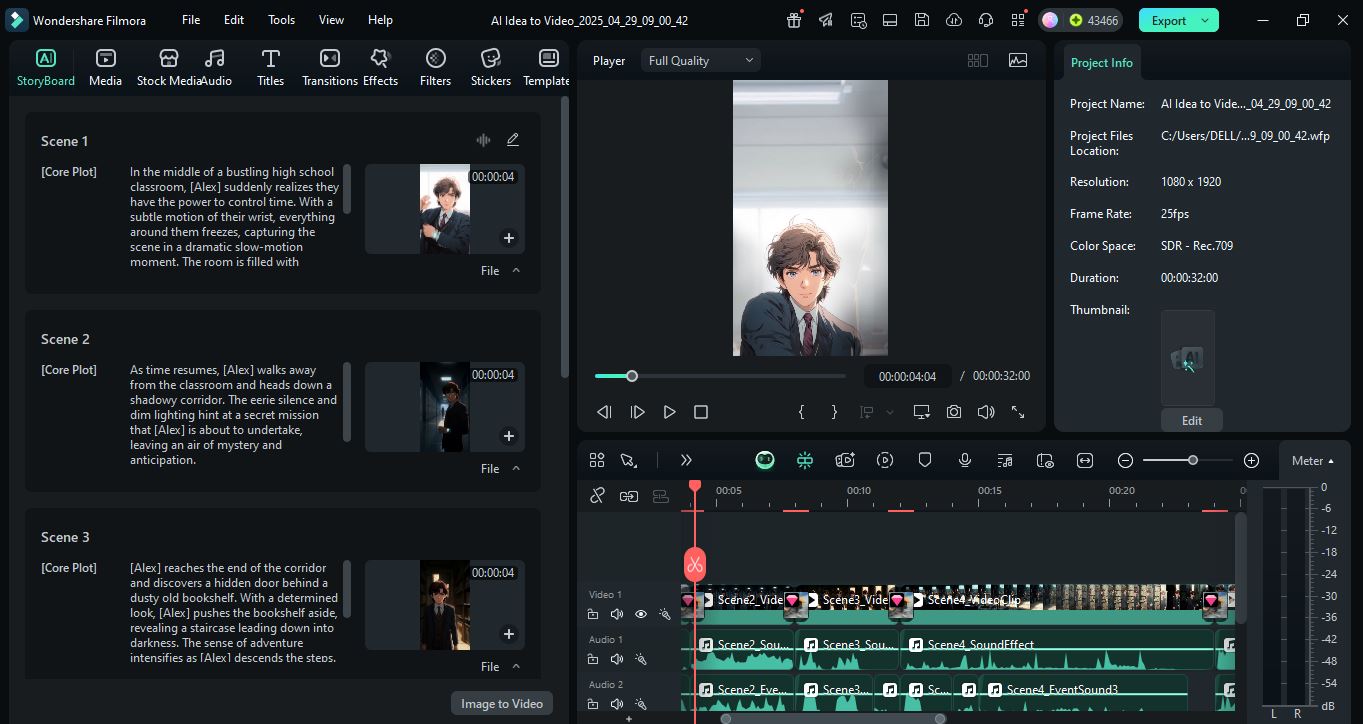Enter fullscreen preview with expand arrows icon
This screenshot has width=1363, height=724.
point(1018,412)
